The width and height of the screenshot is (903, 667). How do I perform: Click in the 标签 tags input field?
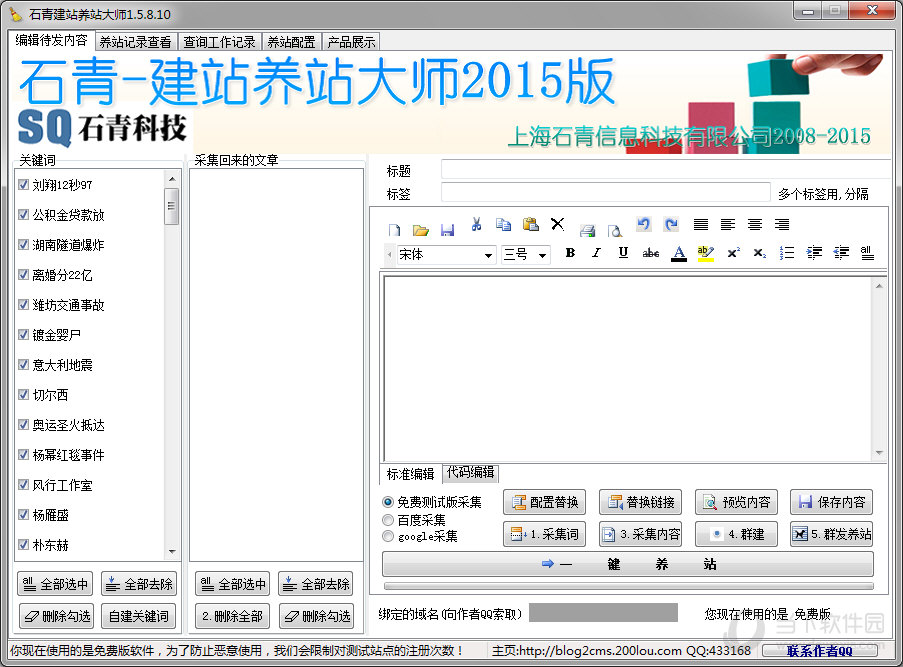click(x=606, y=192)
